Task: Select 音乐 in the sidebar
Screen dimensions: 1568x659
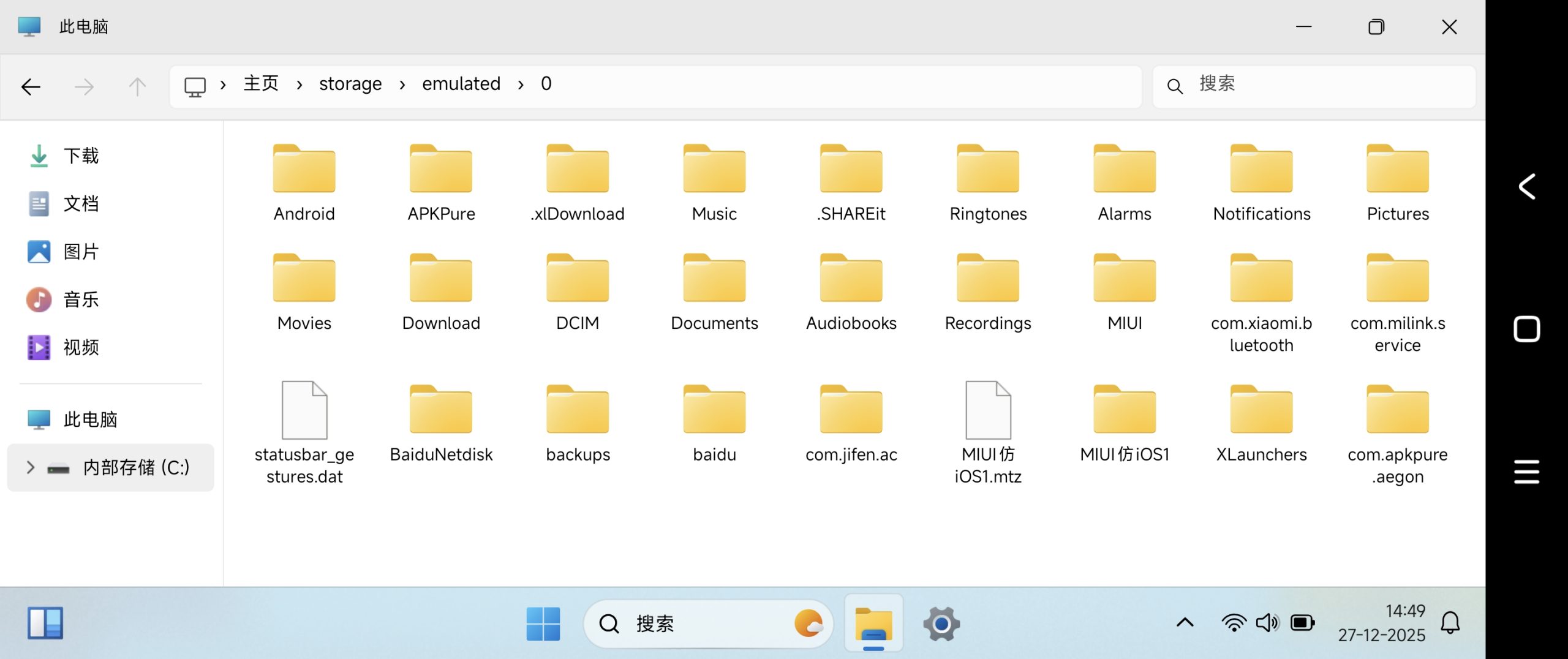Action: [80, 299]
